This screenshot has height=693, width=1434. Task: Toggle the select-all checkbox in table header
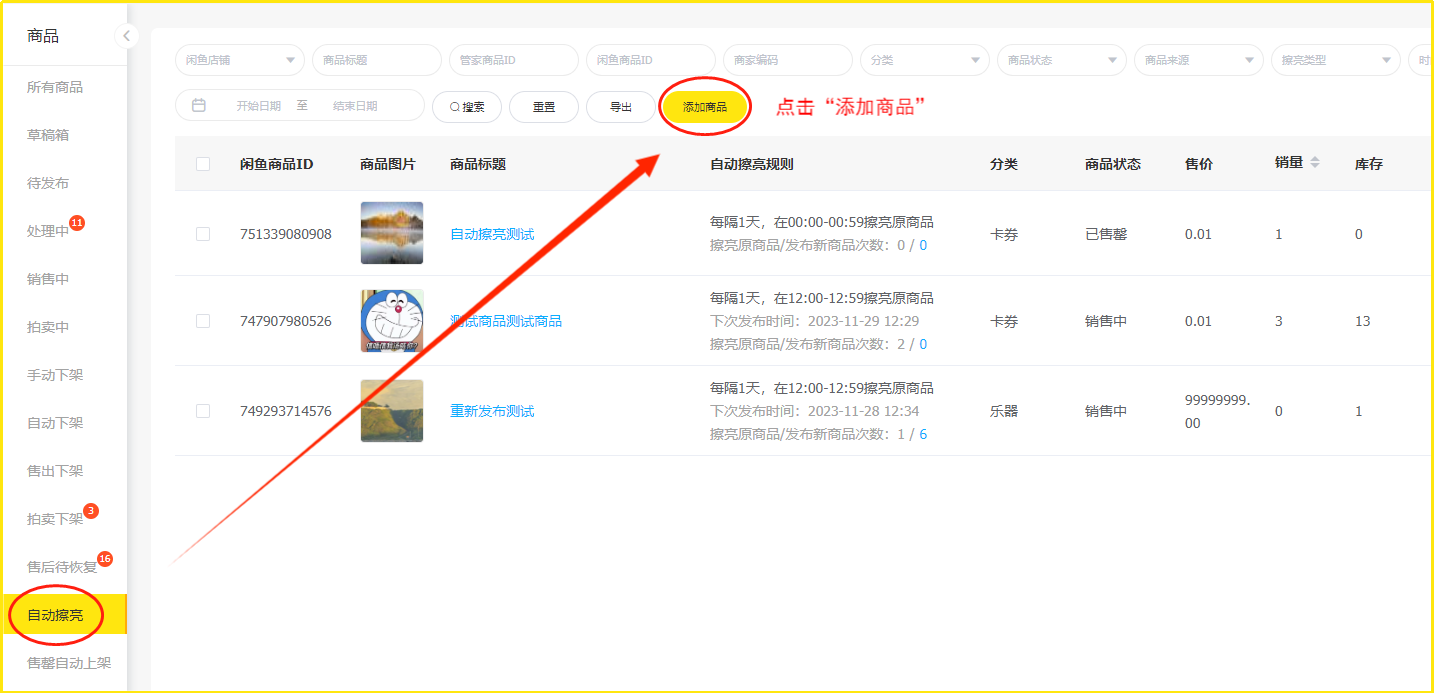[203, 164]
